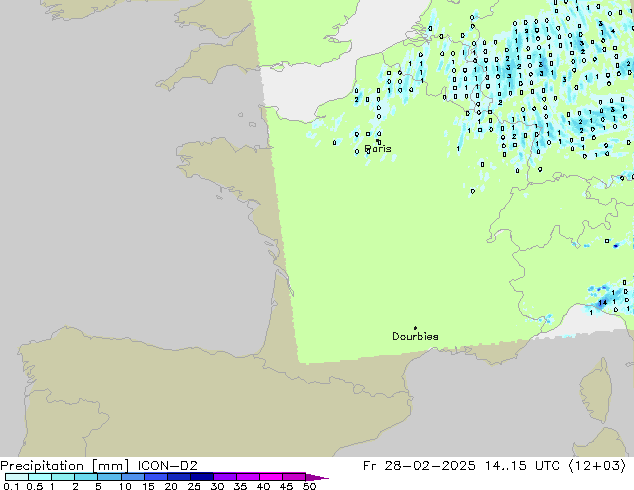Screen dimensions: 634x490
Task: Pick the dark blue swatch between 25 and 30
Action: pos(201,477)
